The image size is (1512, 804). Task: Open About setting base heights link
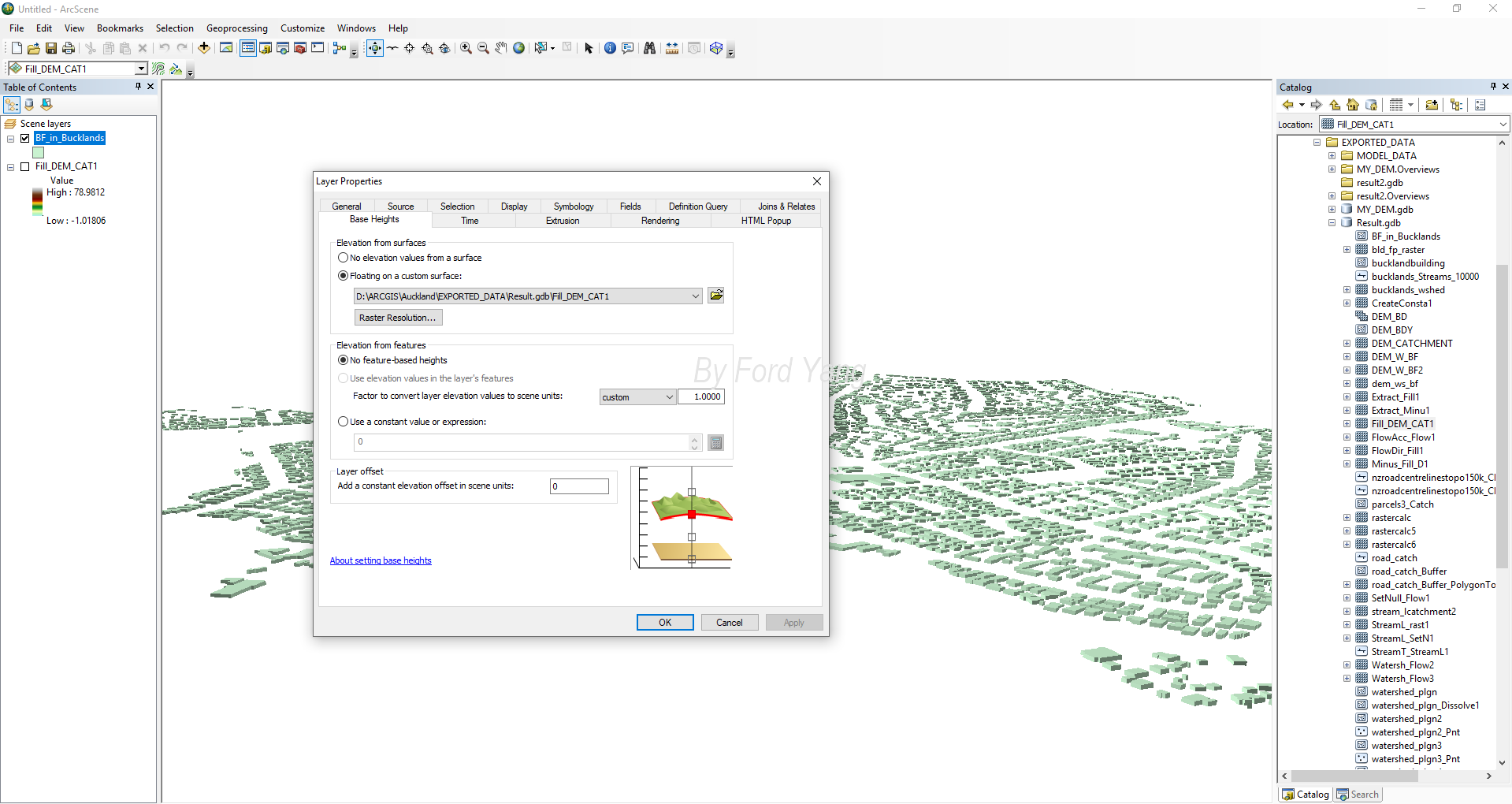381,560
